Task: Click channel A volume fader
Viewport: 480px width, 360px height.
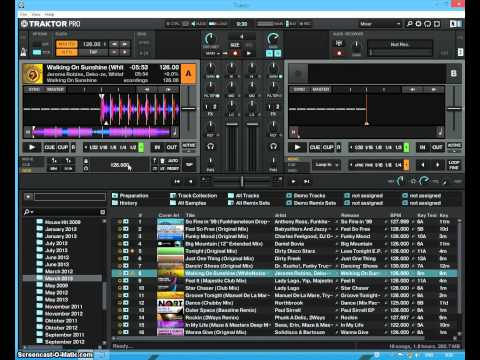Action: [232, 124]
